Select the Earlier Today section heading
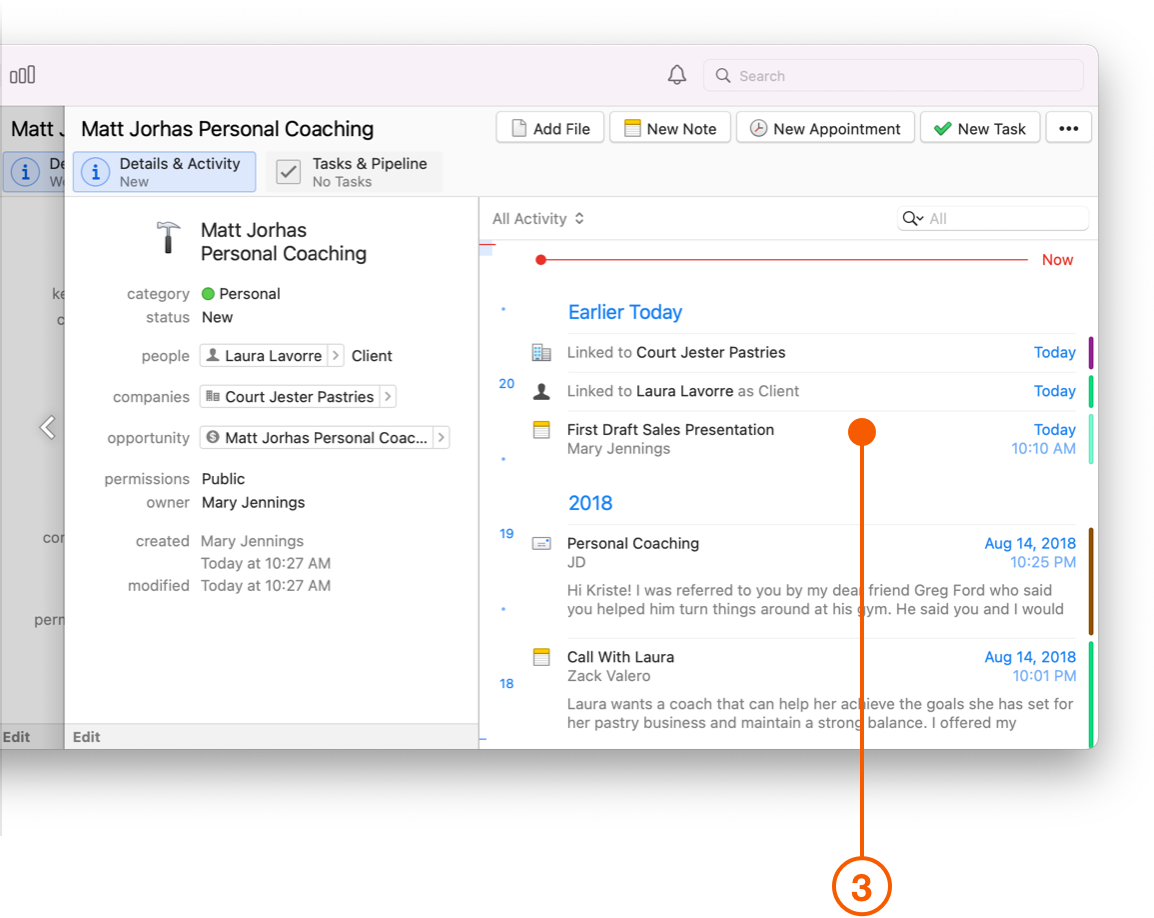1154x918 pixels. (x=625, y=312)
